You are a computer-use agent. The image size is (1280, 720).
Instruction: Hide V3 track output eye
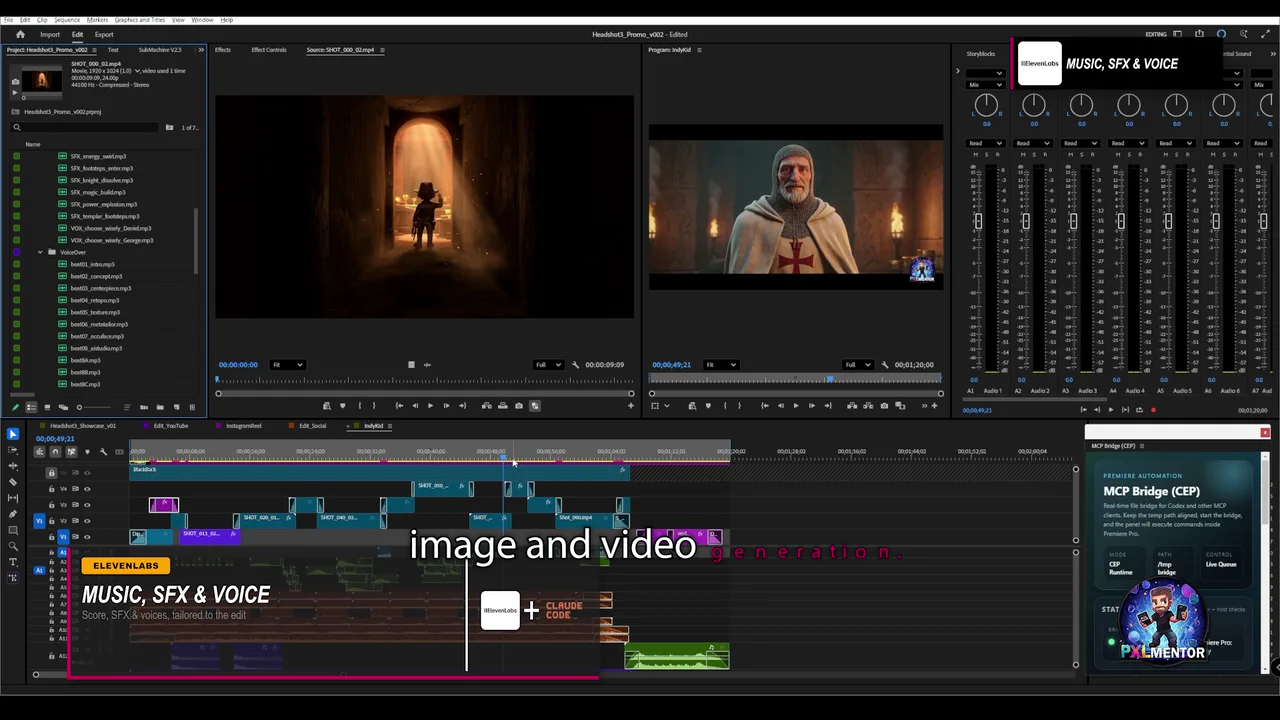coord(87,505)
